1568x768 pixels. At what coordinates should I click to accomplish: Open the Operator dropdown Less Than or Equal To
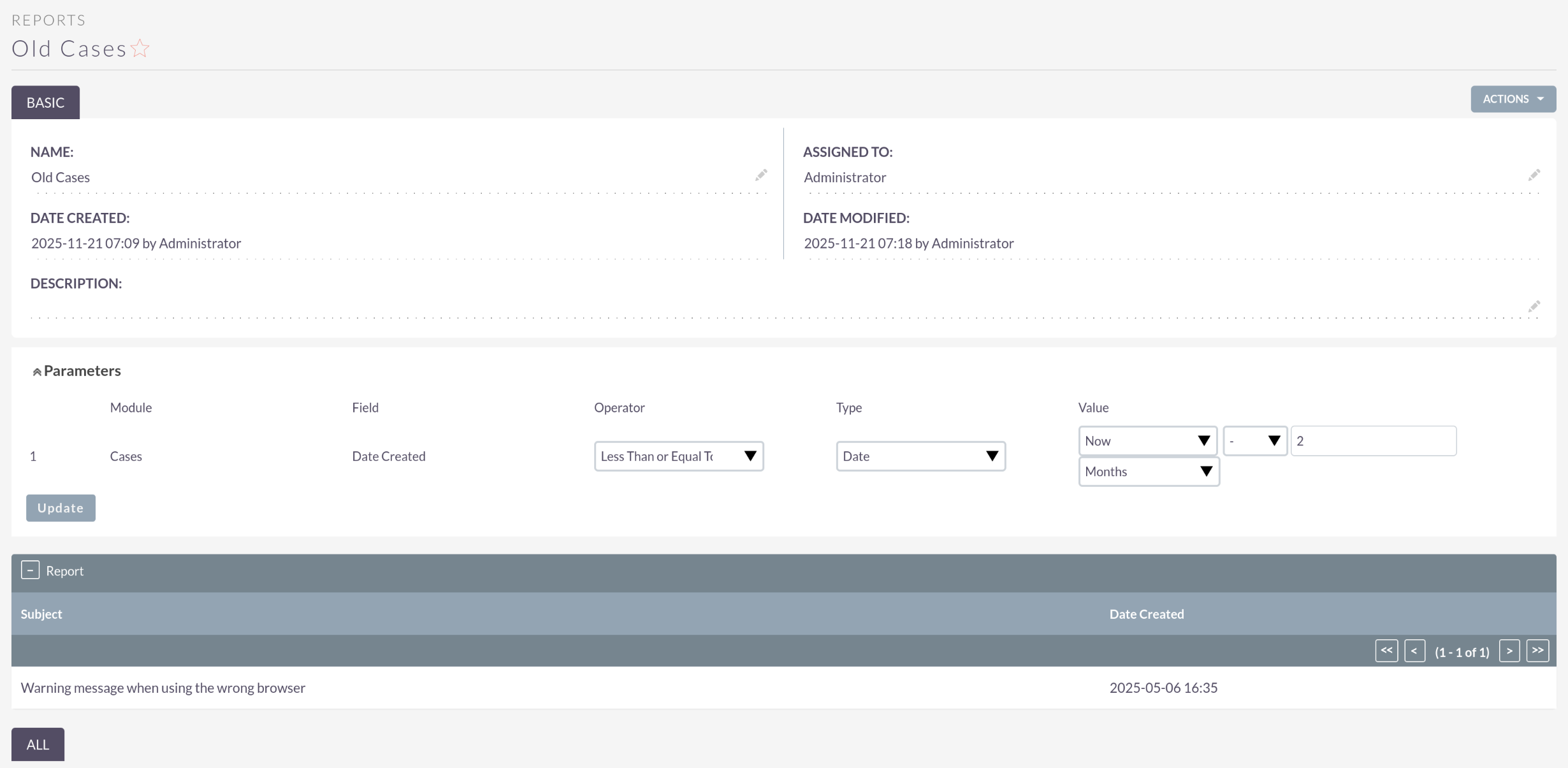678,456
